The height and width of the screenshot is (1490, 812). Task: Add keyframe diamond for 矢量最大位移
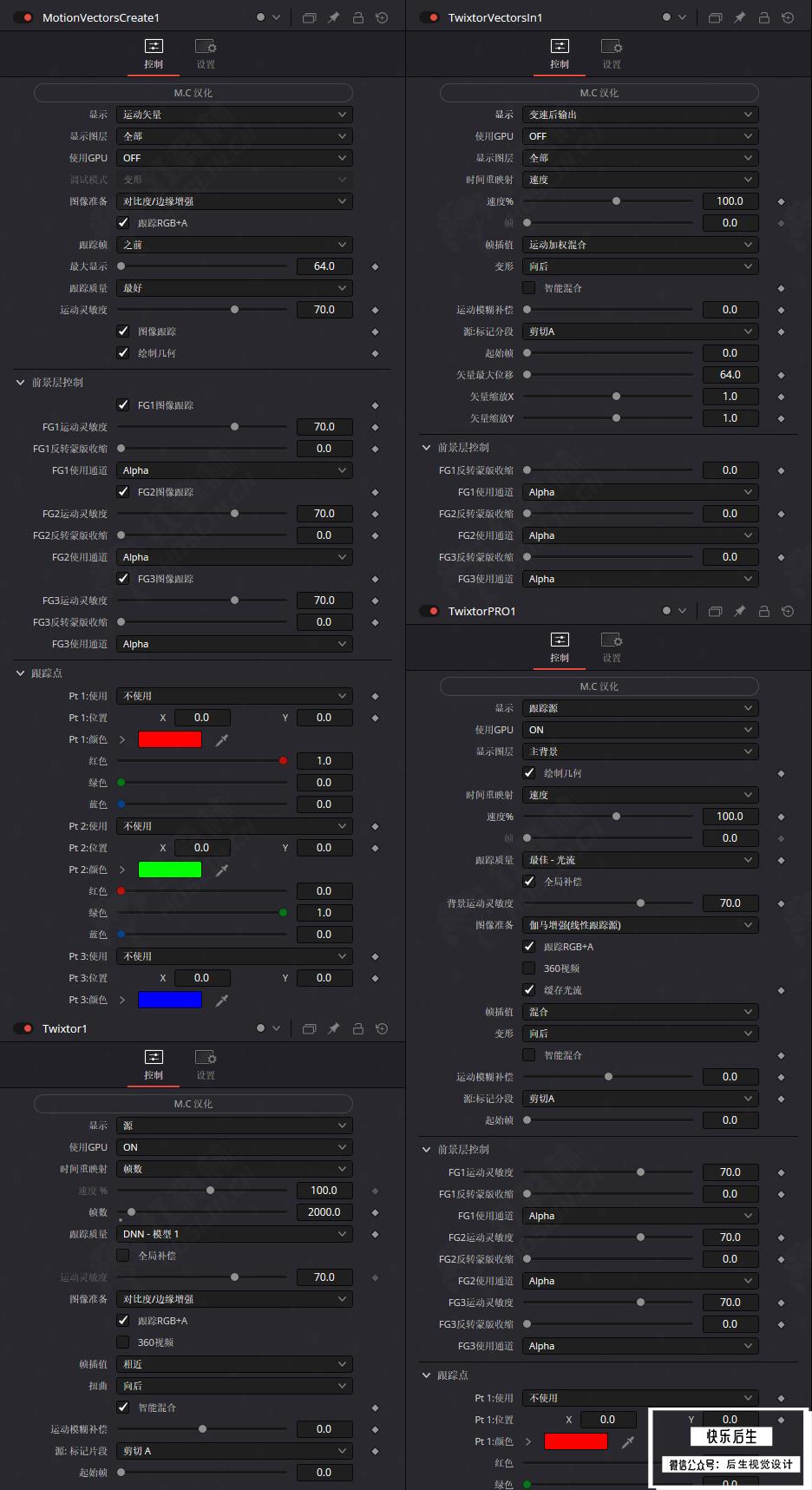[x=781, y=375]
